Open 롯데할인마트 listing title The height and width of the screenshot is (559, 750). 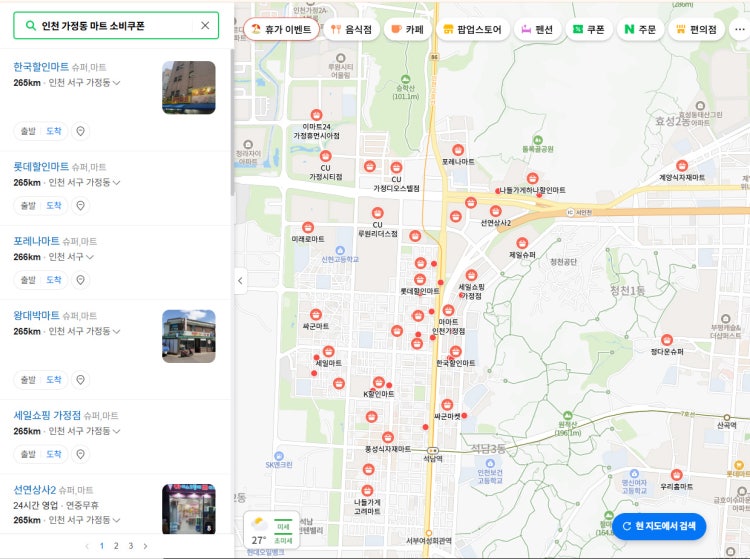(41, 166)
